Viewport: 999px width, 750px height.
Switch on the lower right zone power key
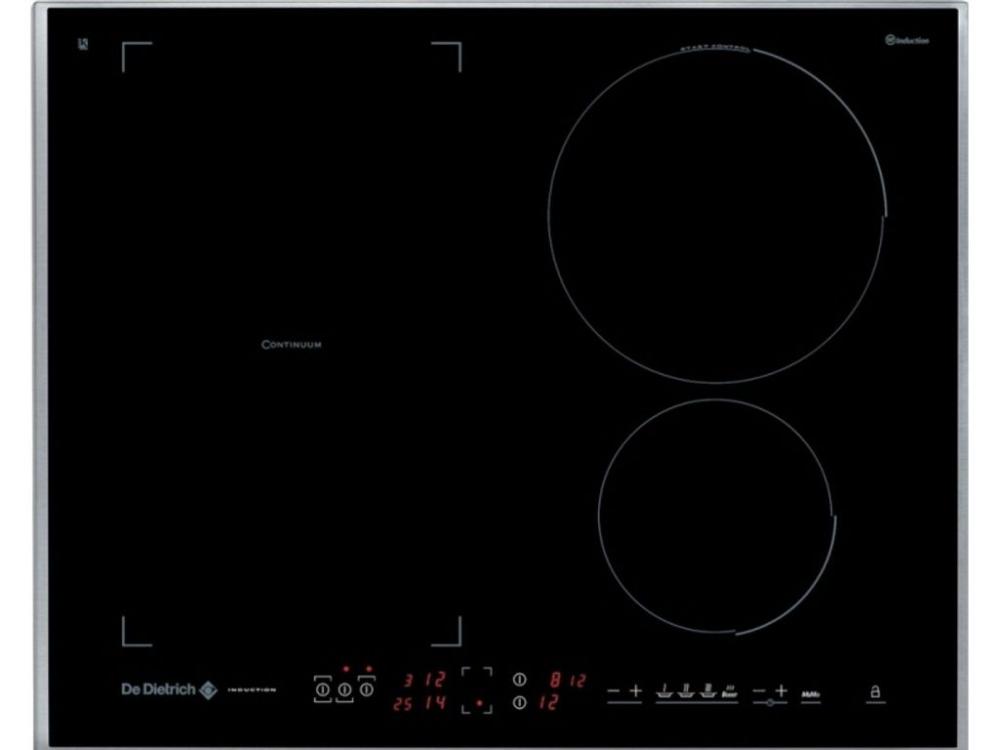click(519, 702)
